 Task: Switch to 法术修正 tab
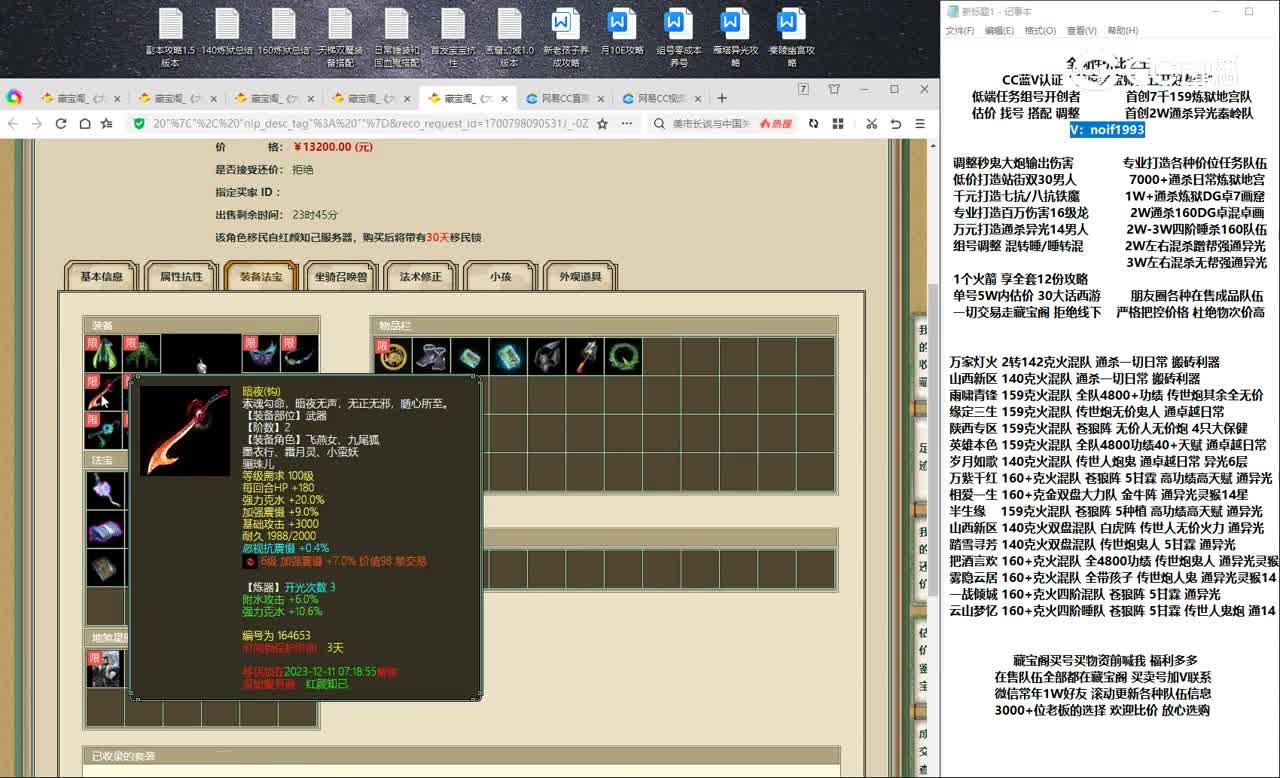[x=421, y=277]
